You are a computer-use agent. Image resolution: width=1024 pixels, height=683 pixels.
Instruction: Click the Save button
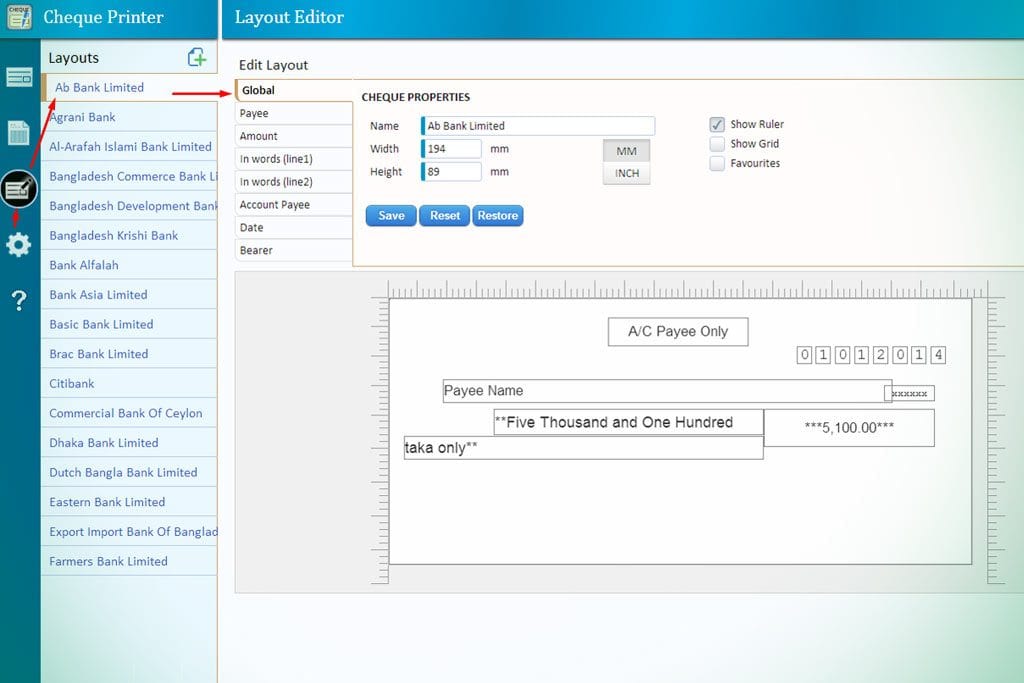tap(390, 215)
